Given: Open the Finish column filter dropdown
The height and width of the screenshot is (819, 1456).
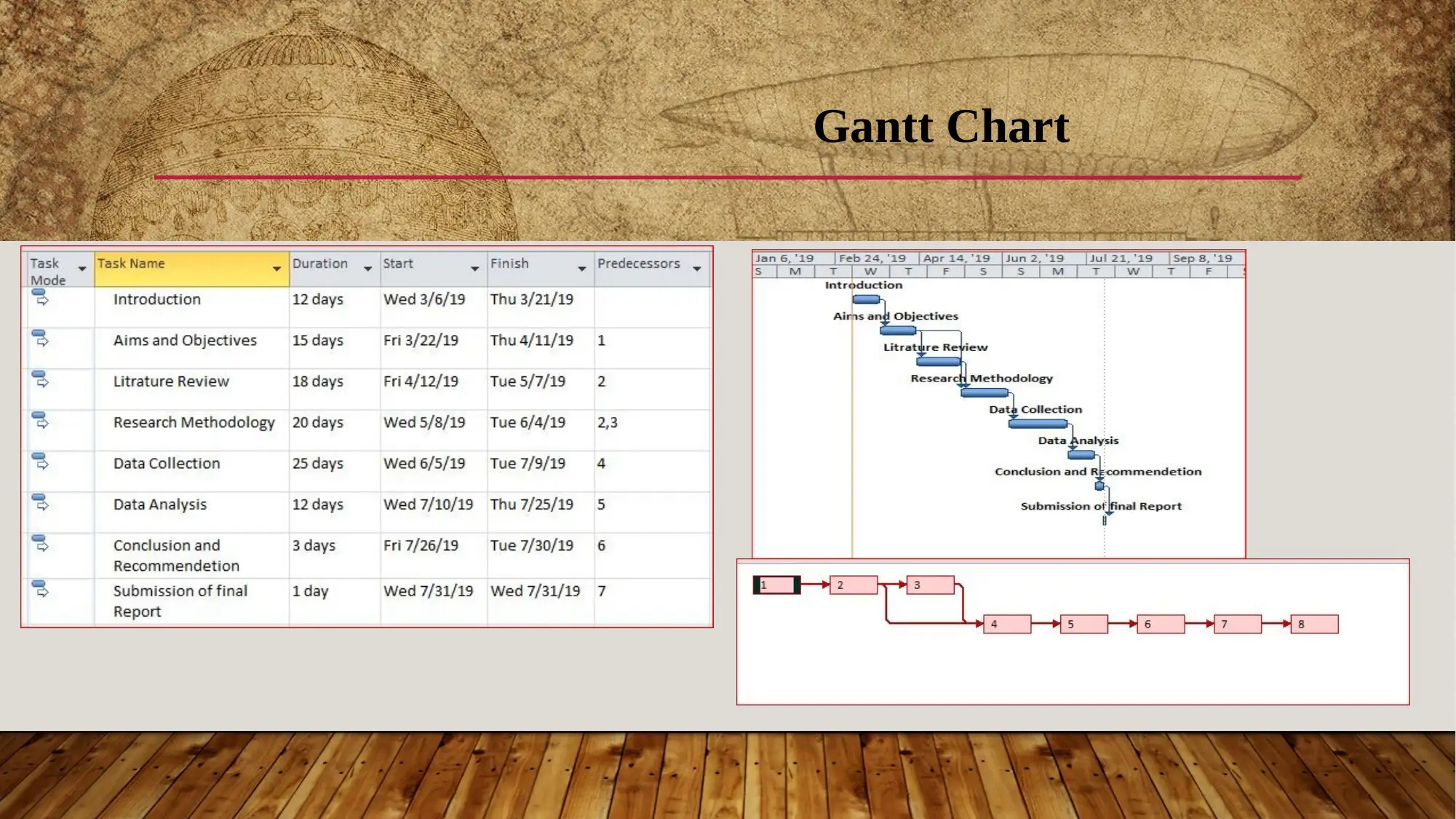Looking at the screenshot, I should coord(582,269).
